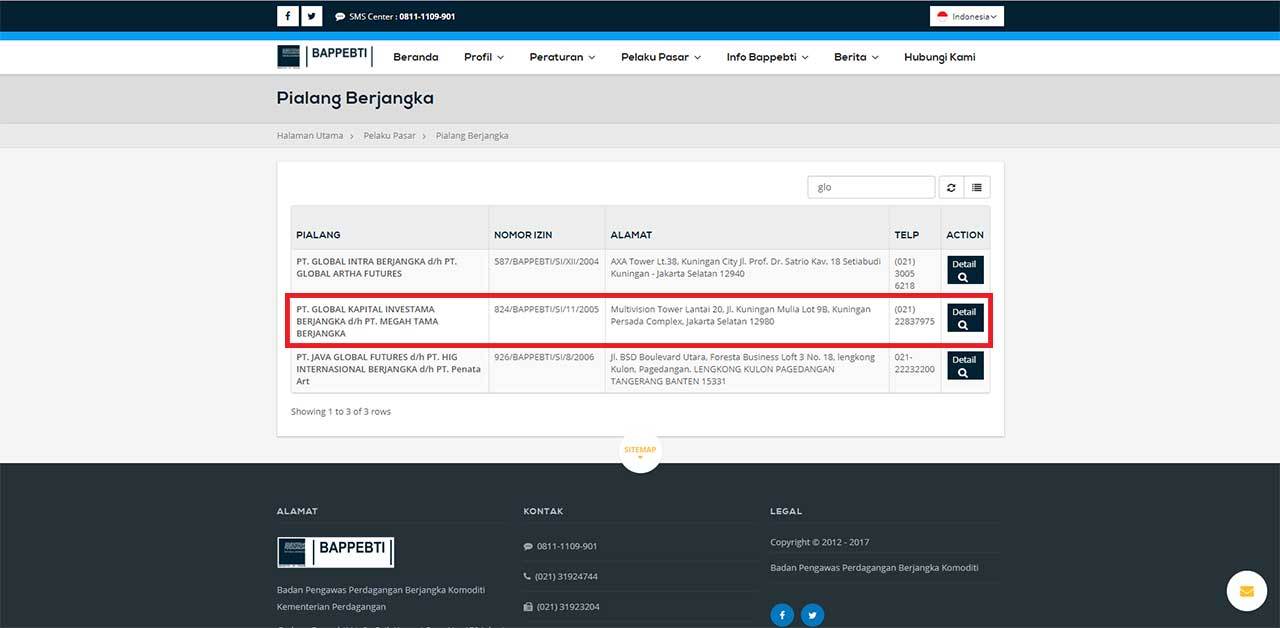
Task: Open Detail for PT. Global Kapital Investama
Action: click(965, 318)
